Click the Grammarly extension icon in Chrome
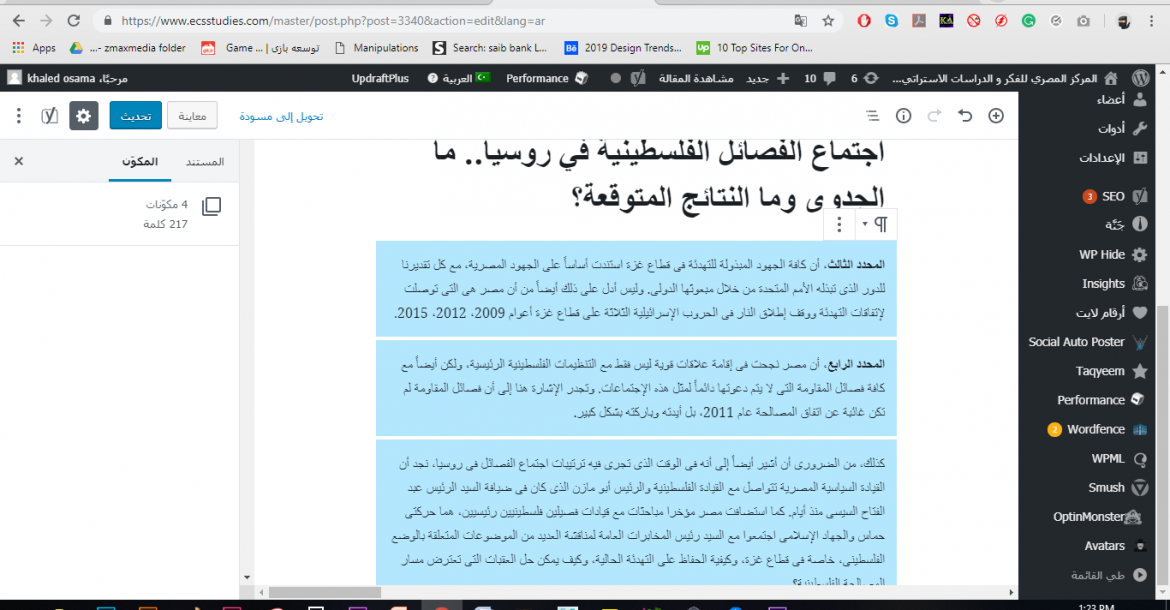 (1028, 20)
